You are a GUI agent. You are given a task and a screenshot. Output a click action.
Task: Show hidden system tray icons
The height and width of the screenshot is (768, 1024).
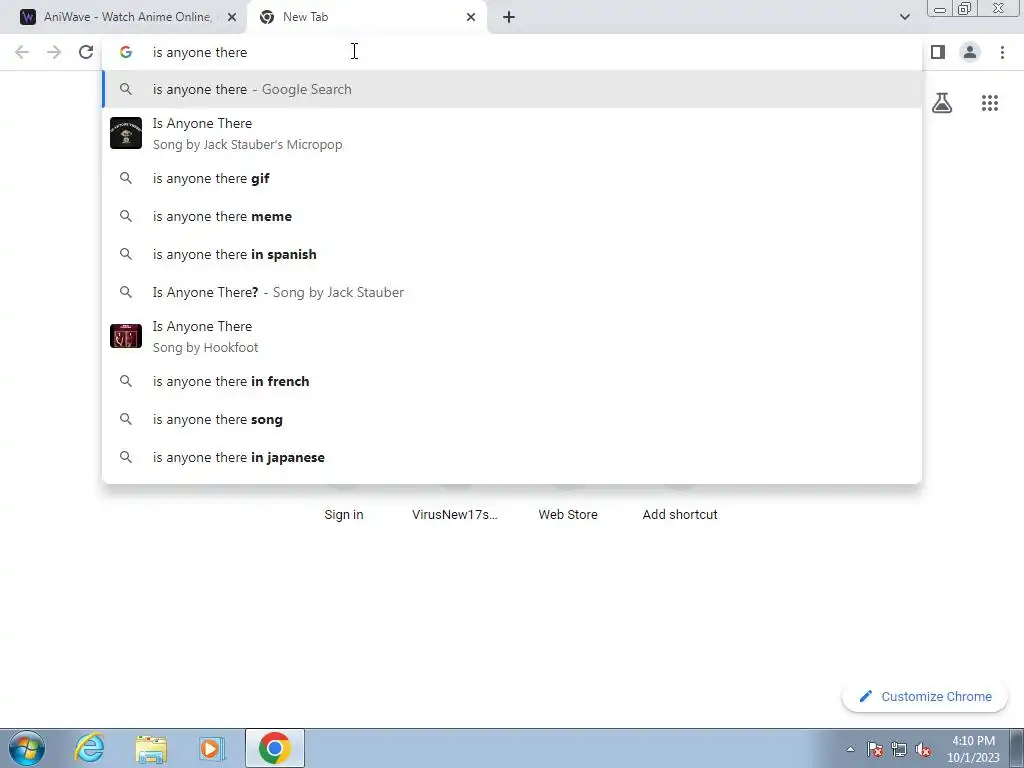850,749
